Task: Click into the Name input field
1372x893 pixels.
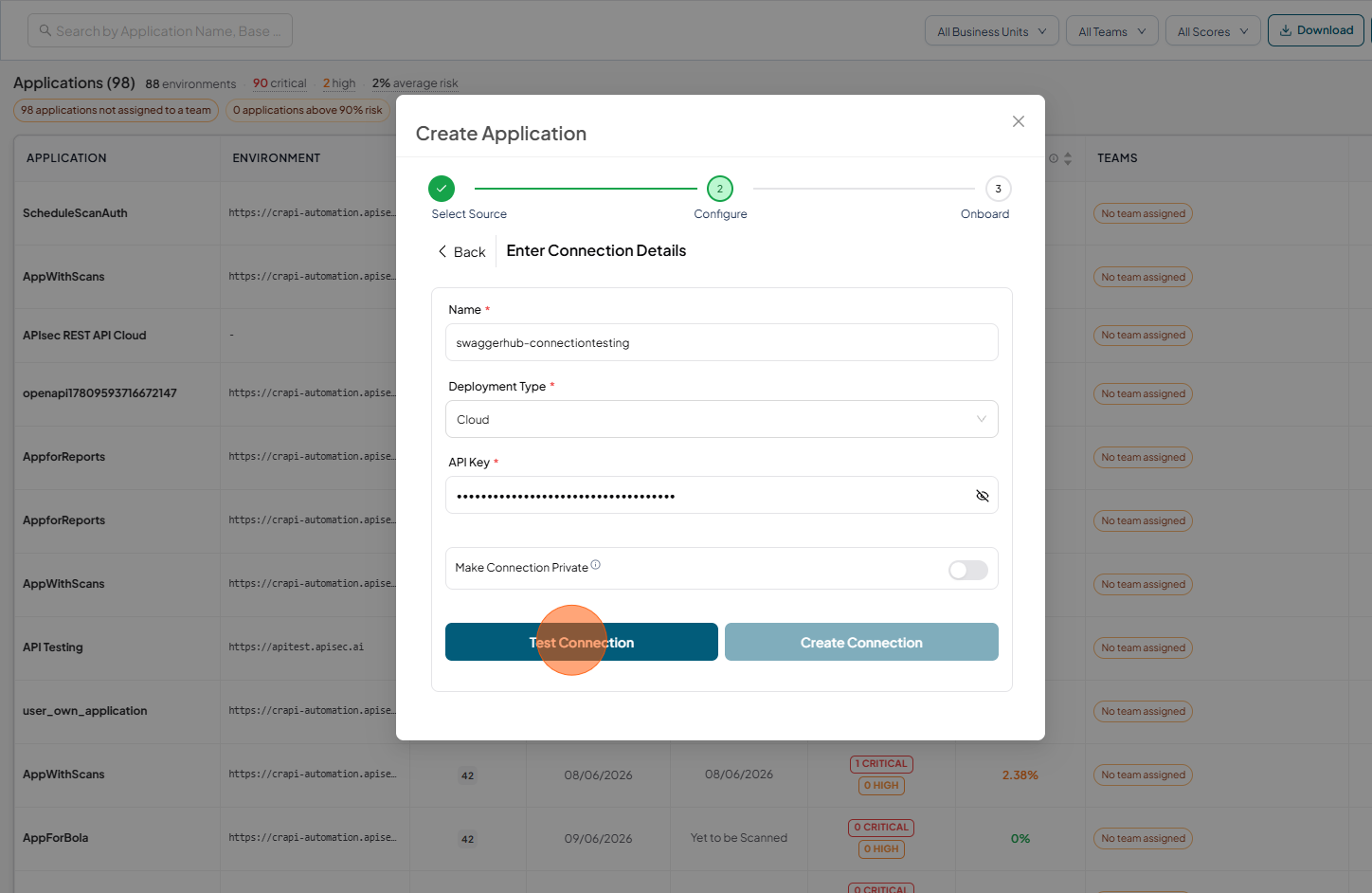Action: tap(722, 342)
